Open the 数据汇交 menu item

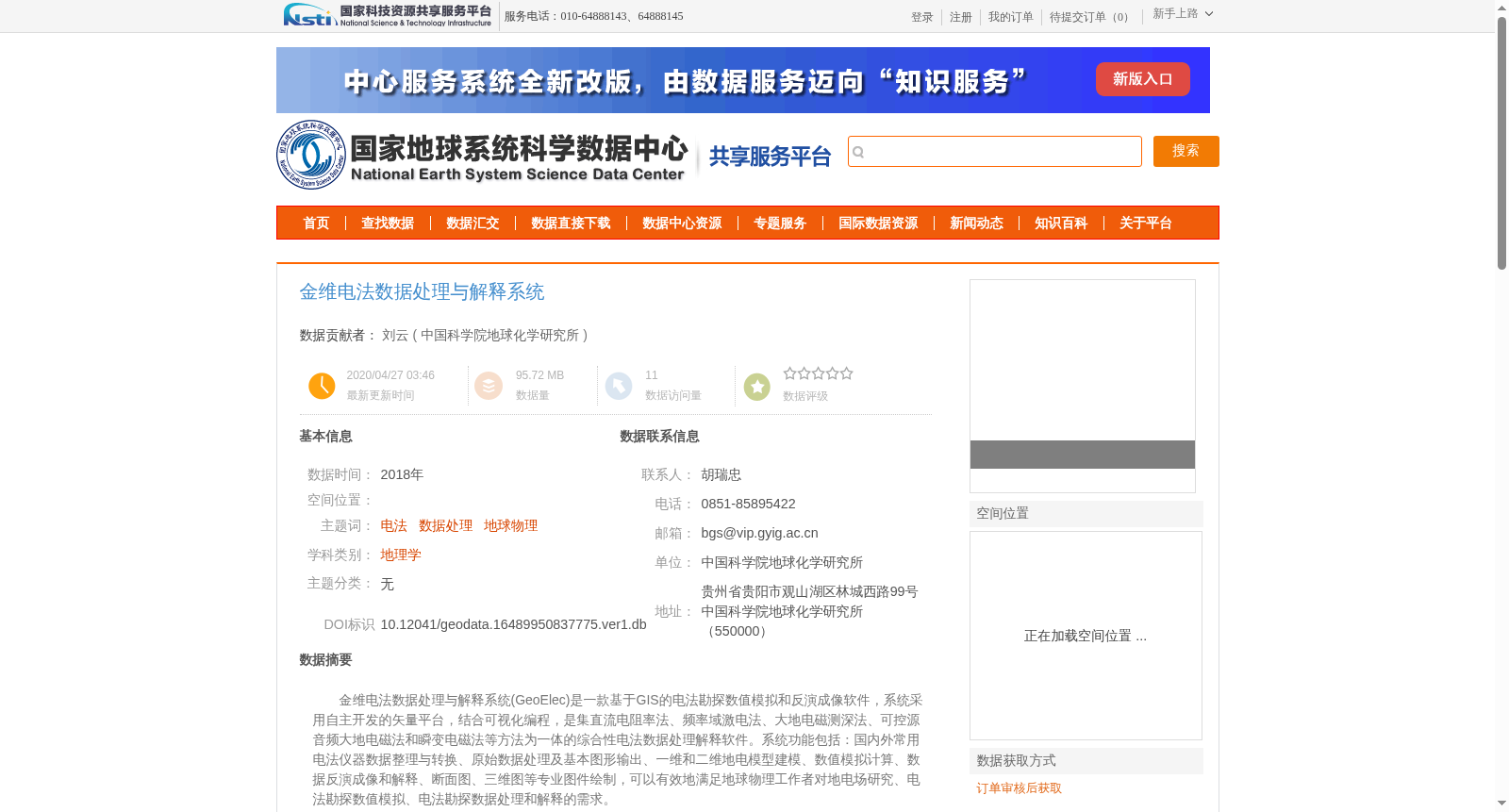(473, 224)
